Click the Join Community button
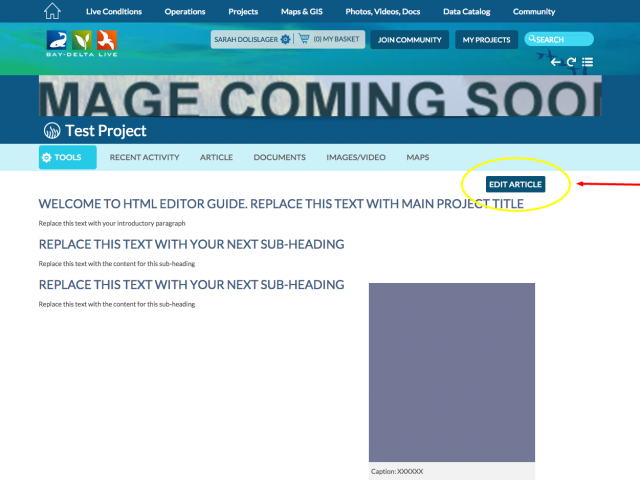 tap(410, 40)
